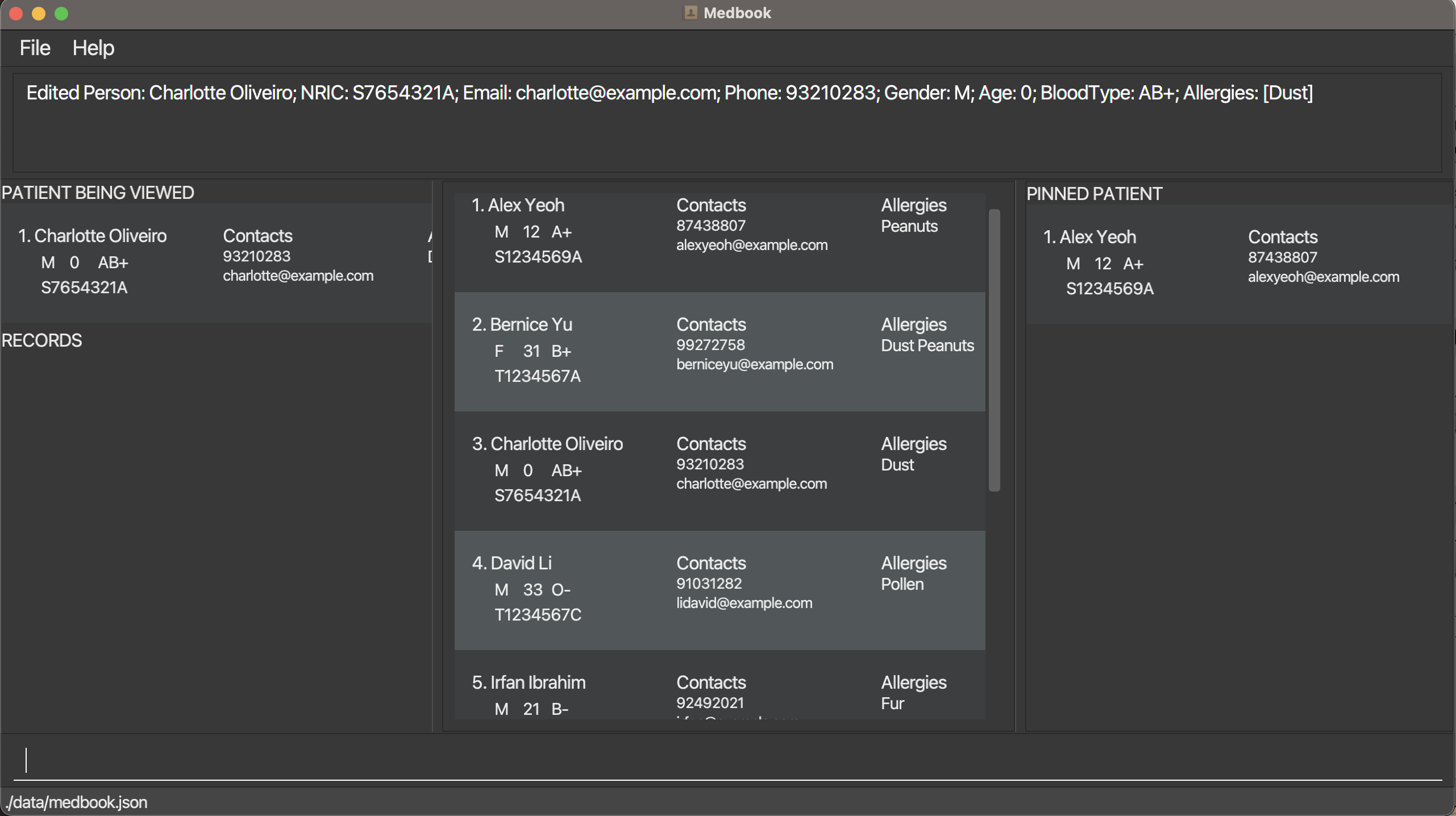This screenshot has height=816, width=1456.
Task: Select David Li patient card
Action: 719,590
